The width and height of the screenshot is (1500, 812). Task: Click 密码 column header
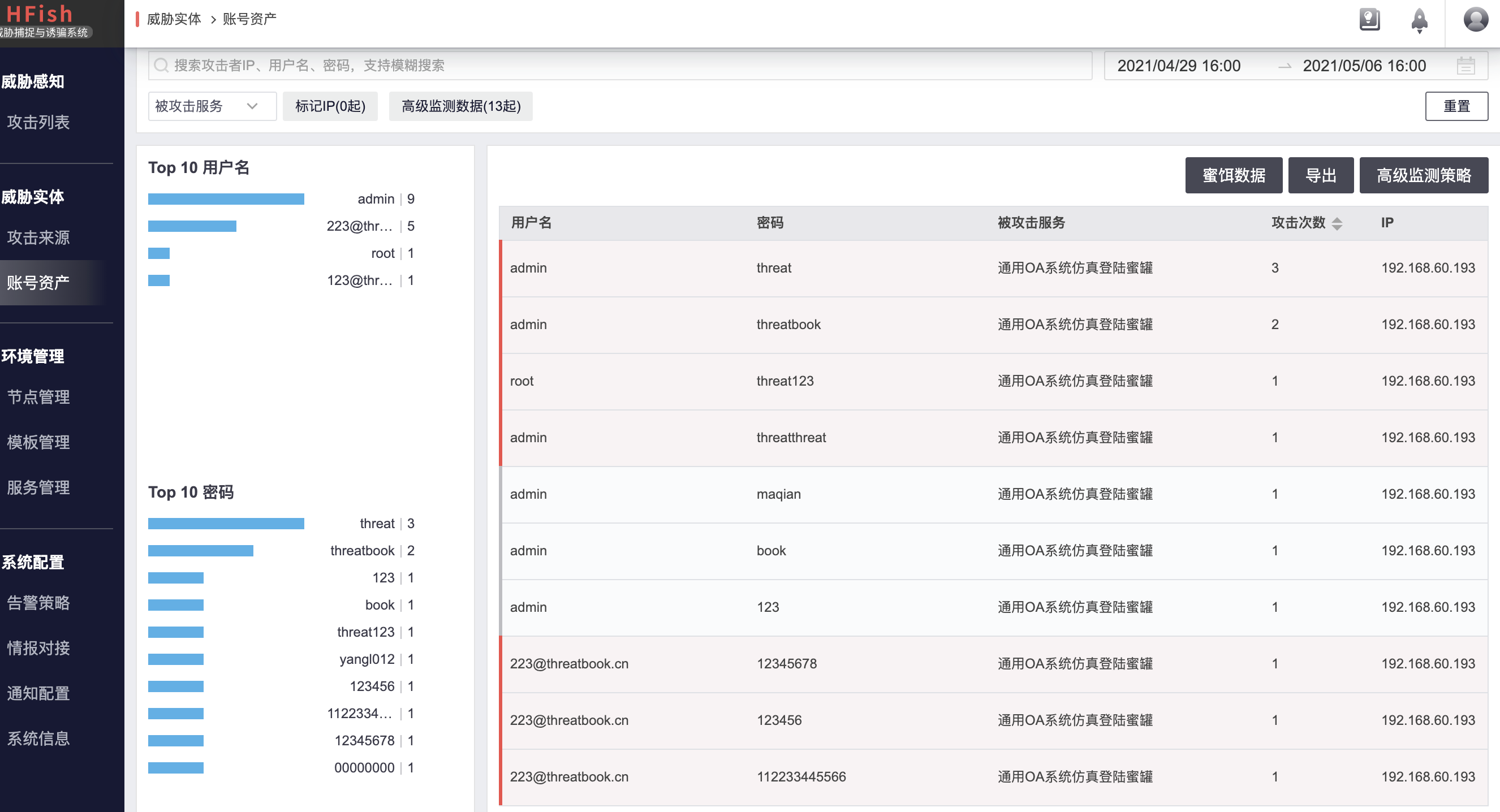[x=770, y=223]
